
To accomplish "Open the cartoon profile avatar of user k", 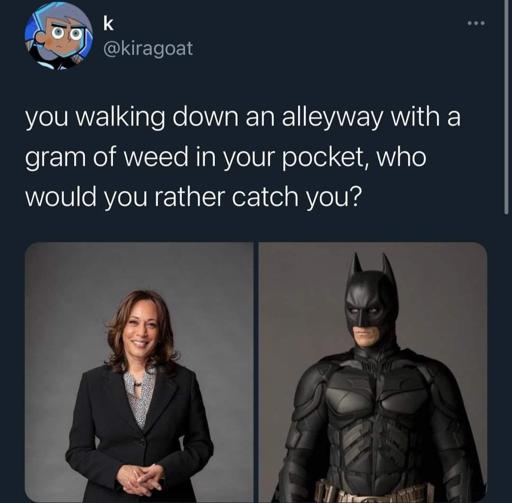I will (x=59, y=37).
